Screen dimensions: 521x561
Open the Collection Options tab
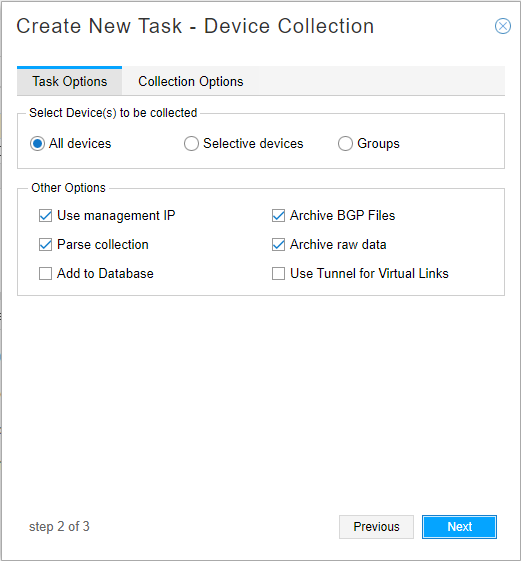coord(191,81)
